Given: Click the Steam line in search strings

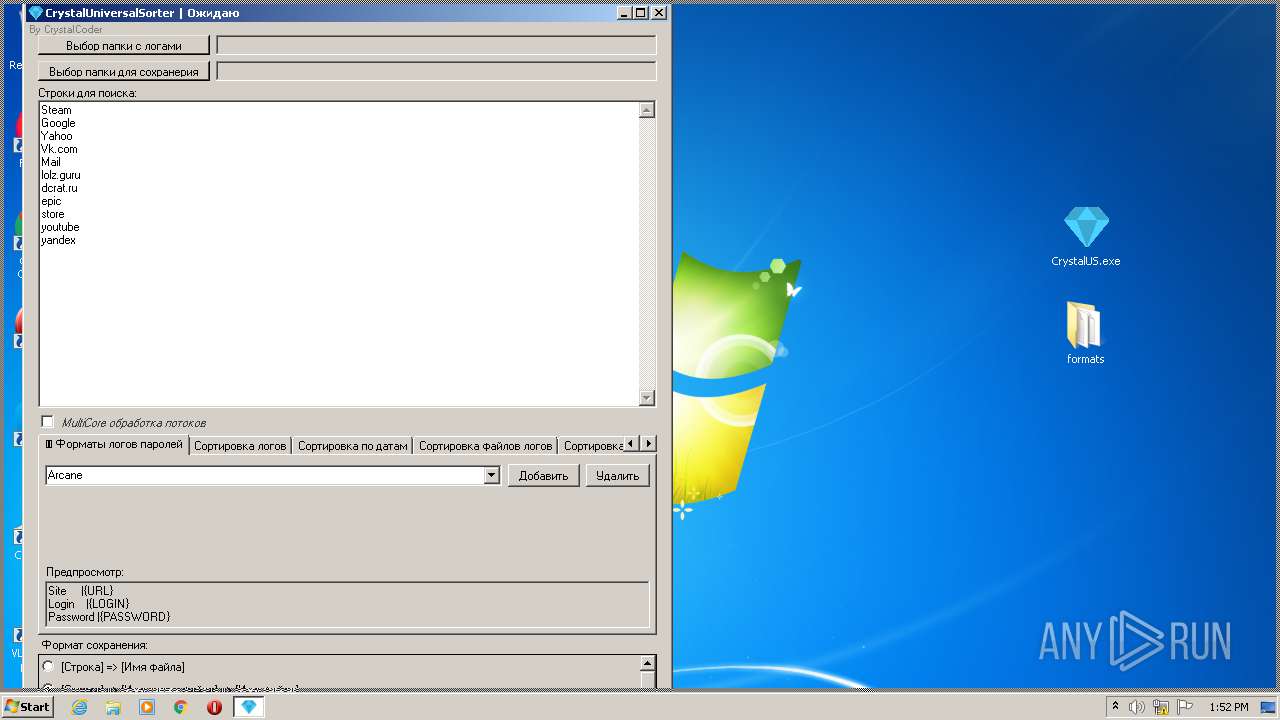Looking at the screenshot, I should click(56, 110).
